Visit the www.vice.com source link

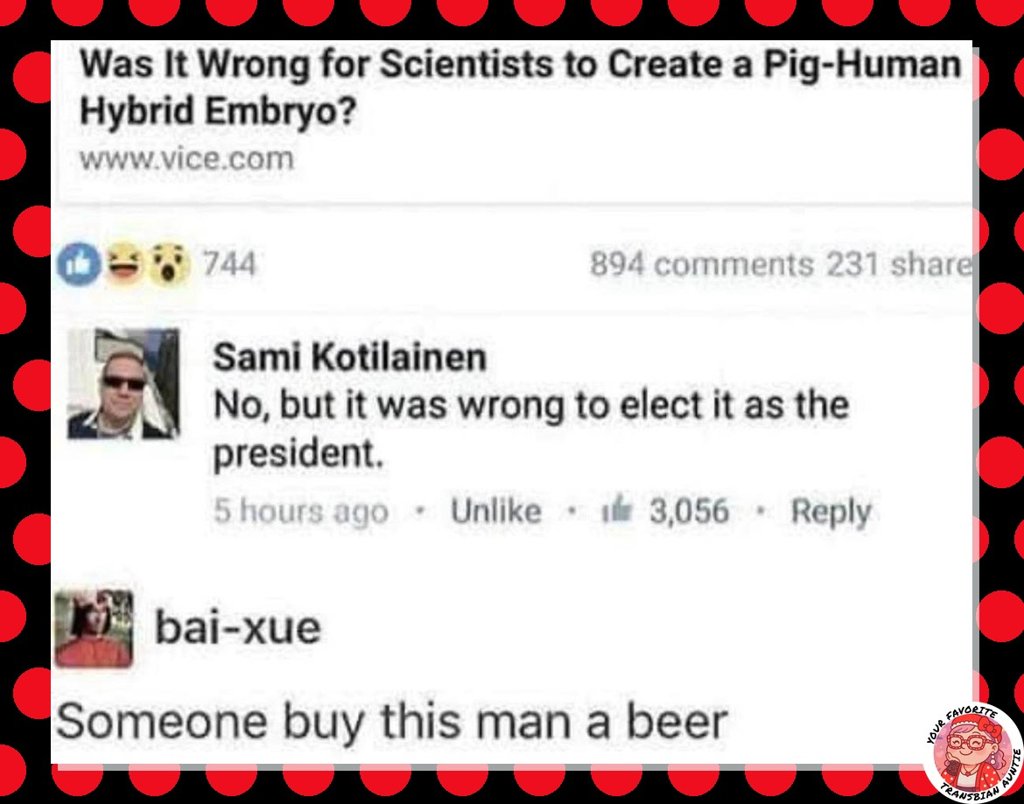pos(187,159)
